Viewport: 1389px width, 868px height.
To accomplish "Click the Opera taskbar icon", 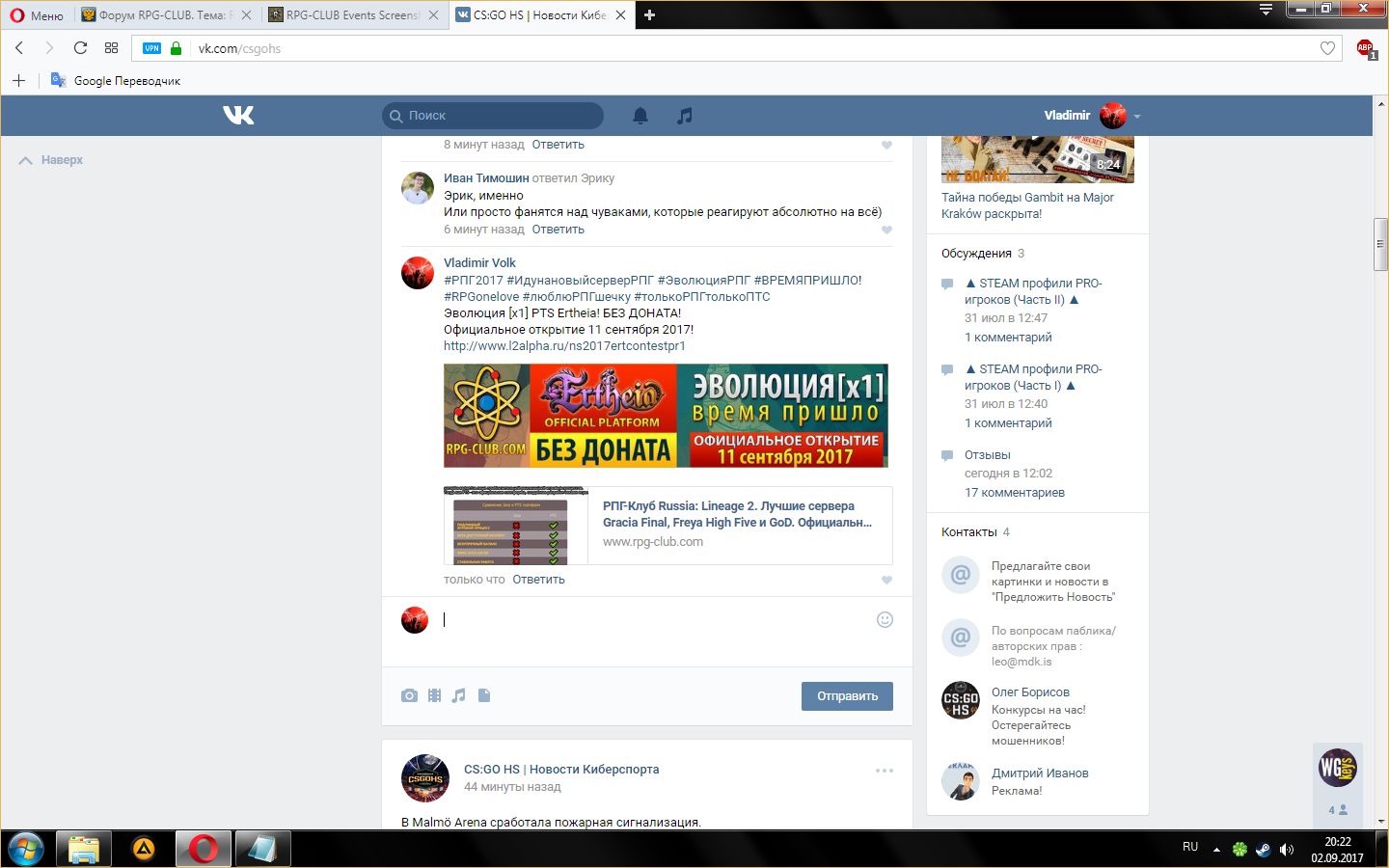I will tap(203, 849).
